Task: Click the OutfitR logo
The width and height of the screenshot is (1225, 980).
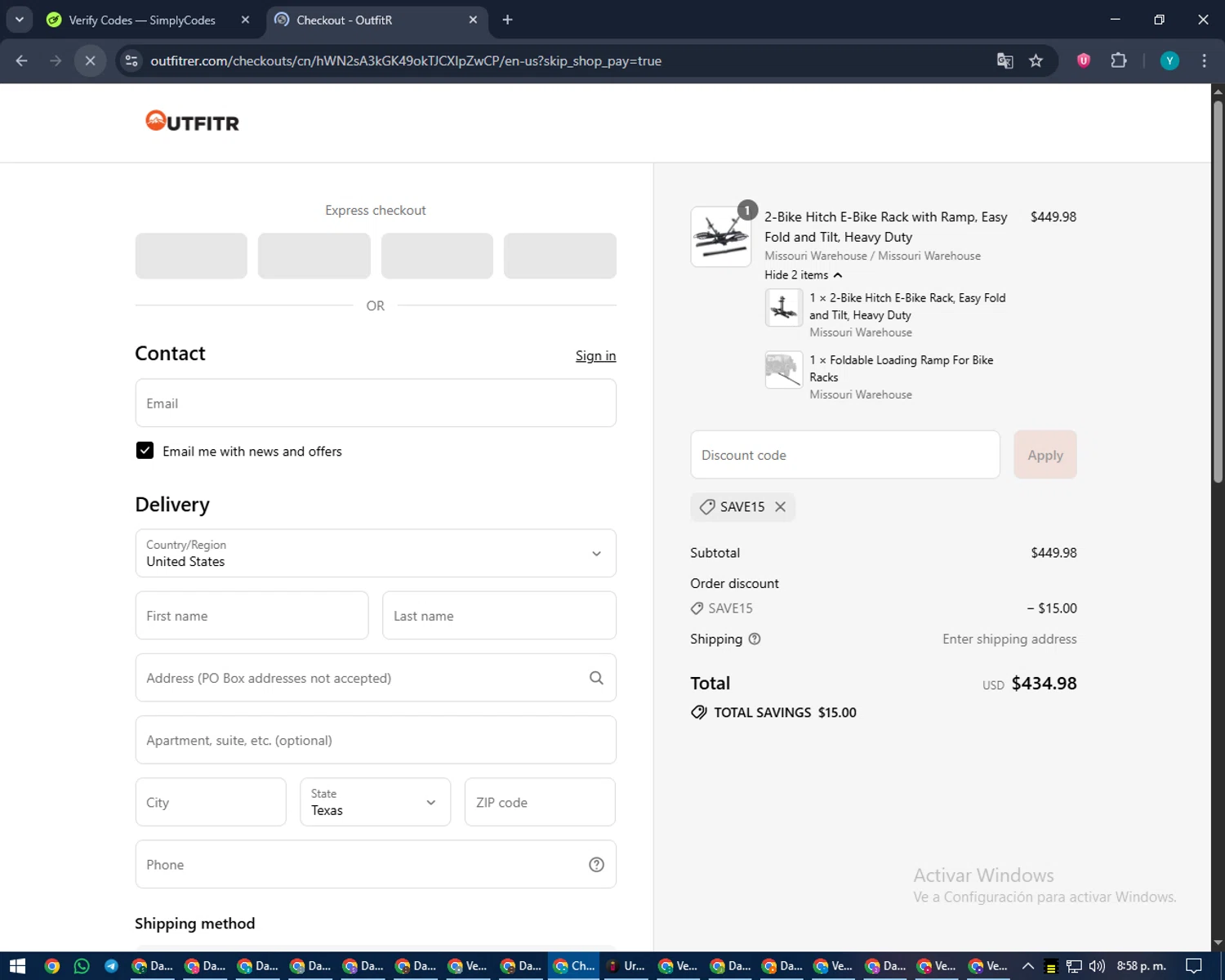Action: pyautogui.click(x=193, y=122)
